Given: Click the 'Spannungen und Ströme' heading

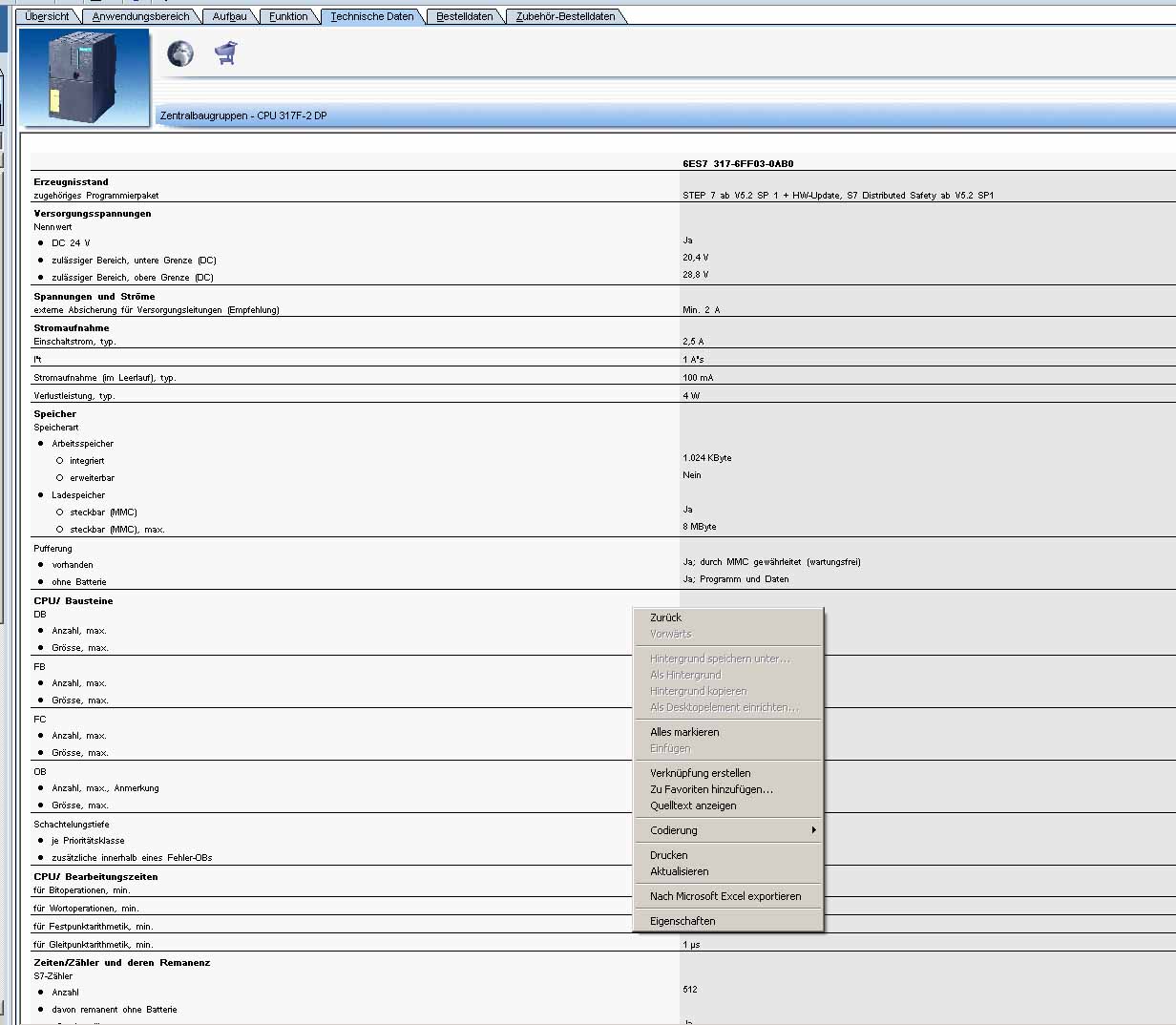Looking at the screenshot, I should coord(94,296).
